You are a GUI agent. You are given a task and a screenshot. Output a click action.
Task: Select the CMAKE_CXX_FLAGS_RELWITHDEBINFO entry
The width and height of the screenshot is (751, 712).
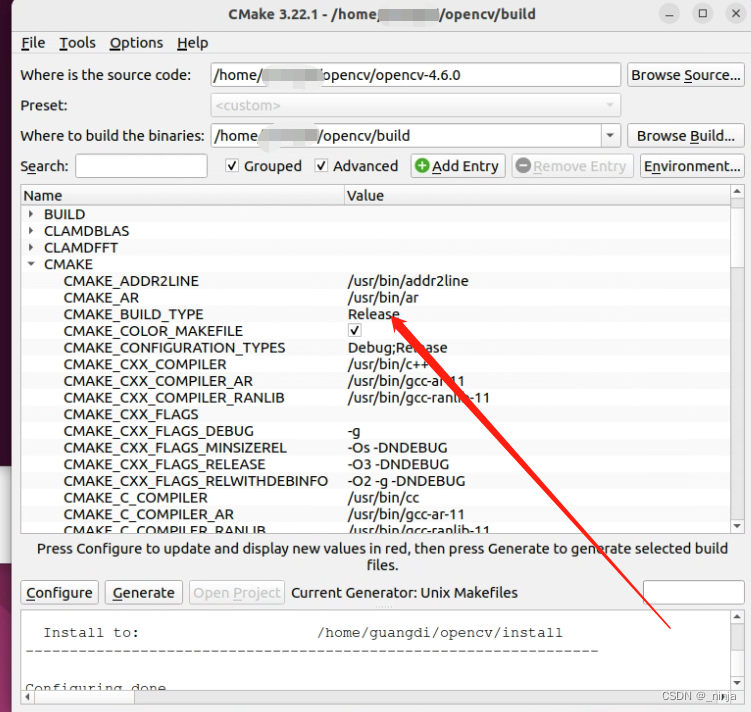[x=195, y=481]
